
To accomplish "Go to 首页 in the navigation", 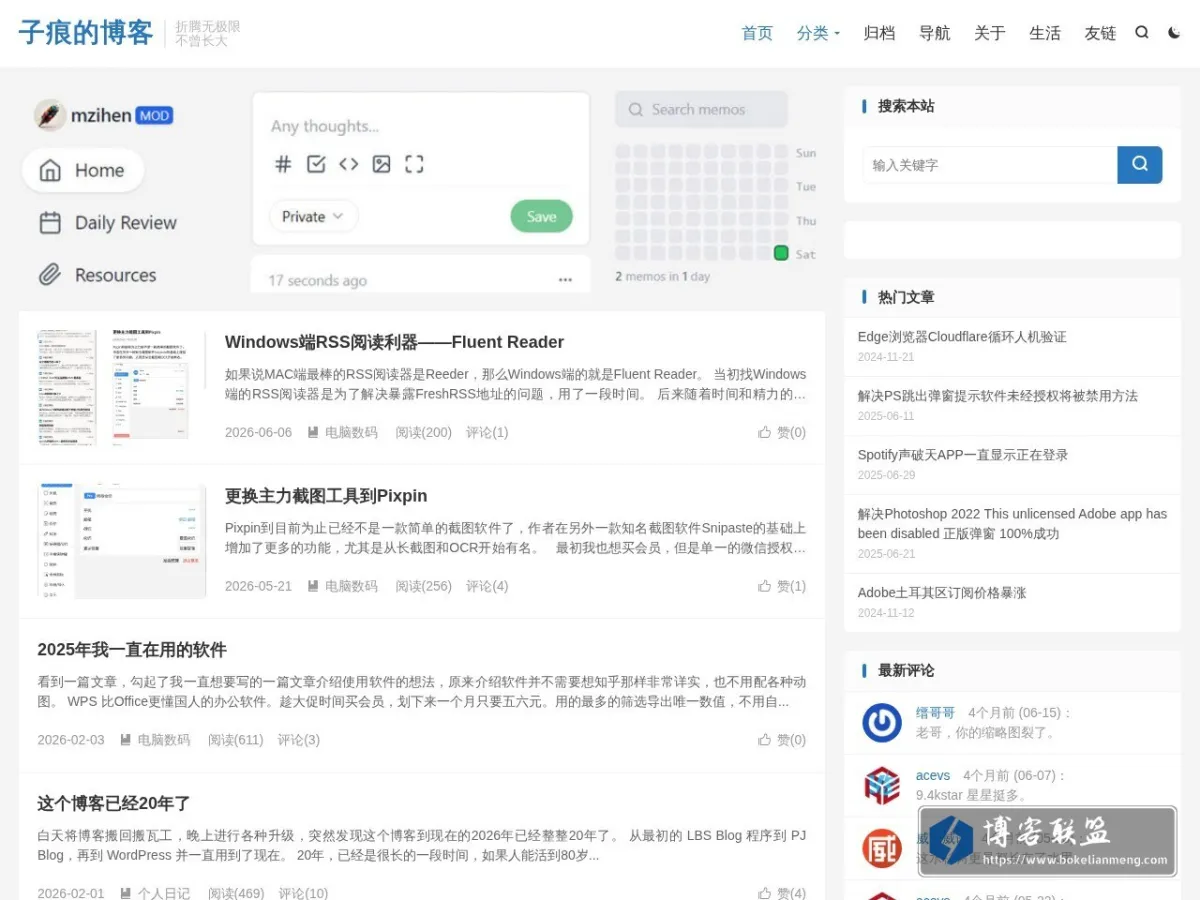I will tap(757, 33).
